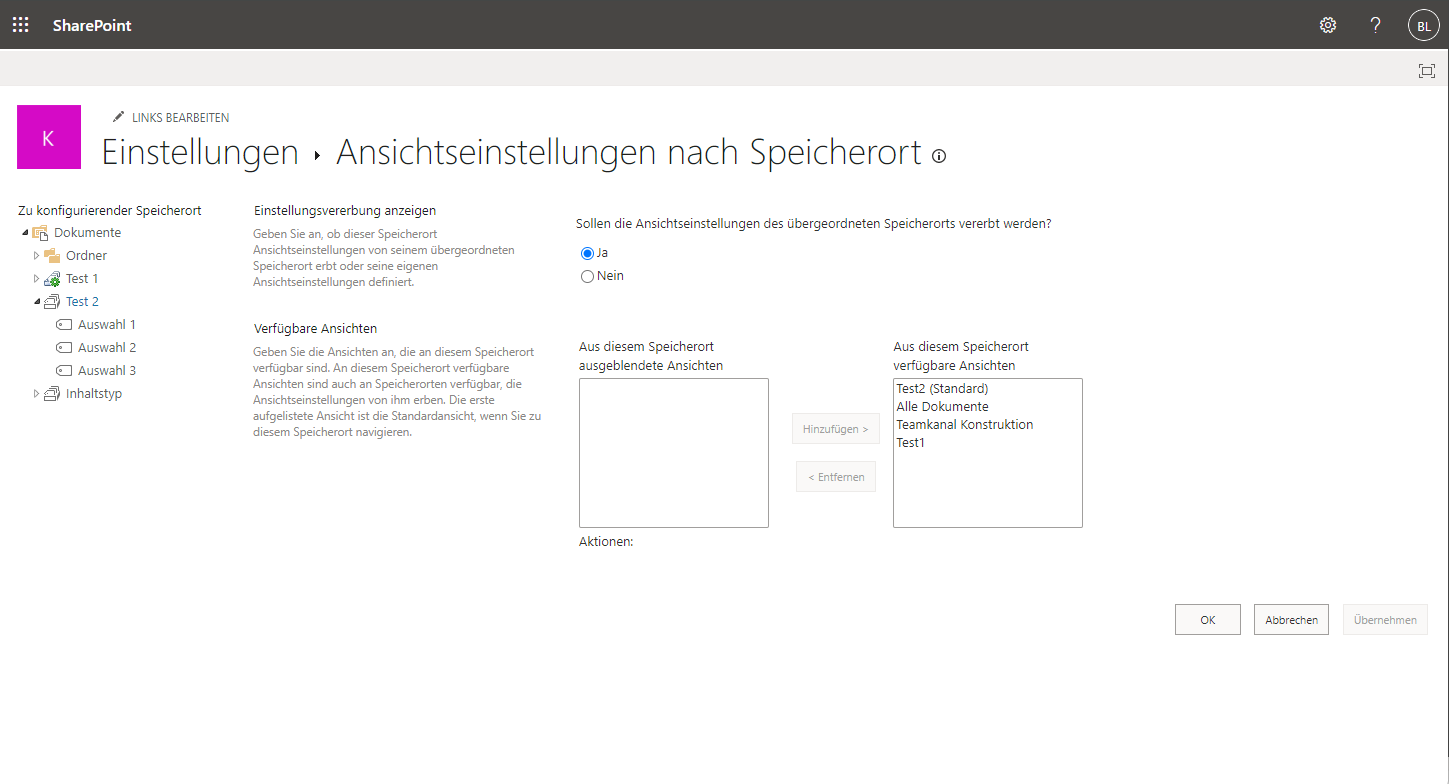Image resolution: width=1449 pixels, height=784 pixels.
Task: Open the app launcher waffle icon
Action: 20,24
